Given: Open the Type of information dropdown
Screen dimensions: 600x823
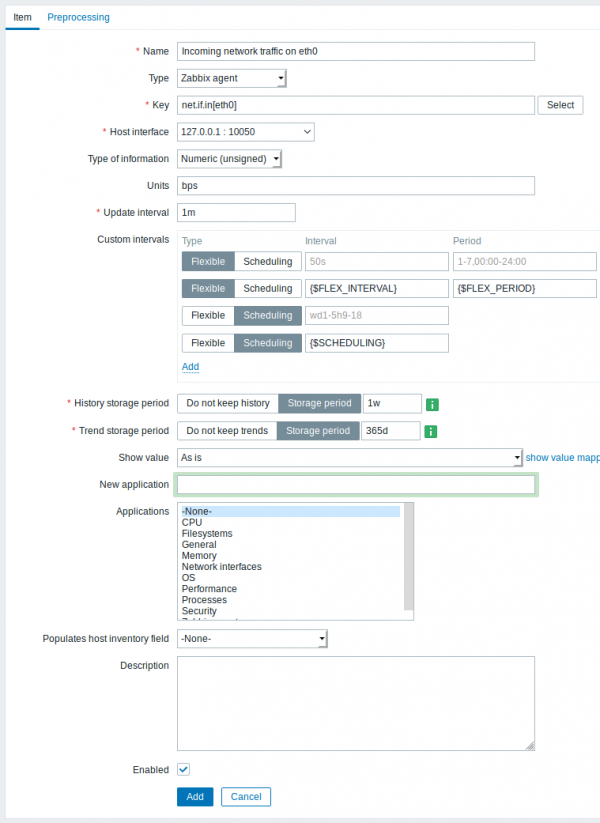Looking at the screenshot, I should 229,158.
